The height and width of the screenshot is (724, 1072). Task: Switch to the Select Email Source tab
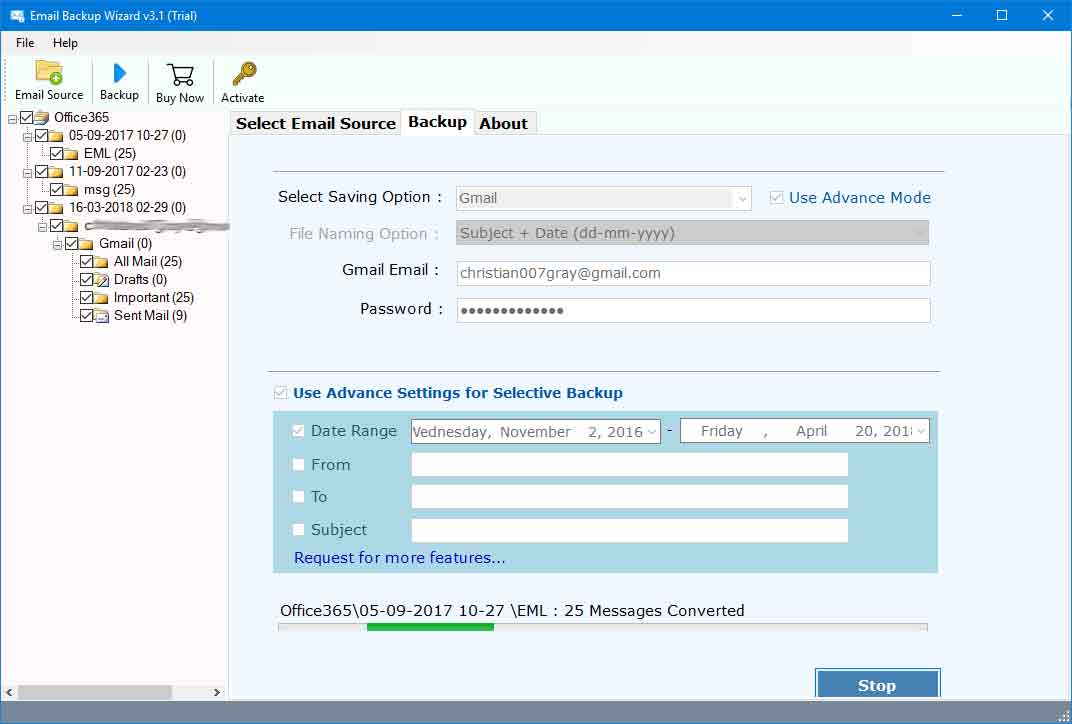(x=315, y=123)
